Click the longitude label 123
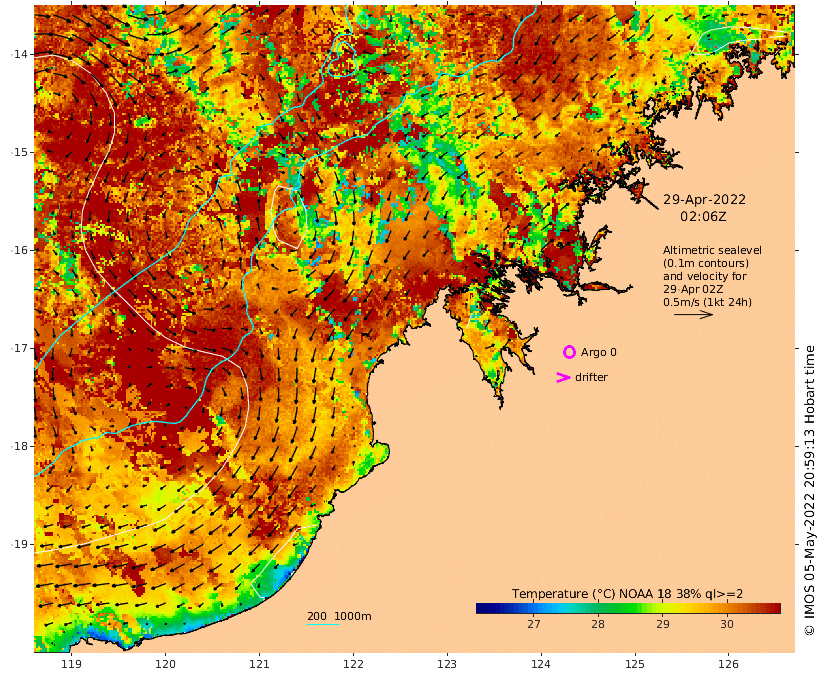Image resolution: width=820 pixels, height=680 pixels. [447, 664]
